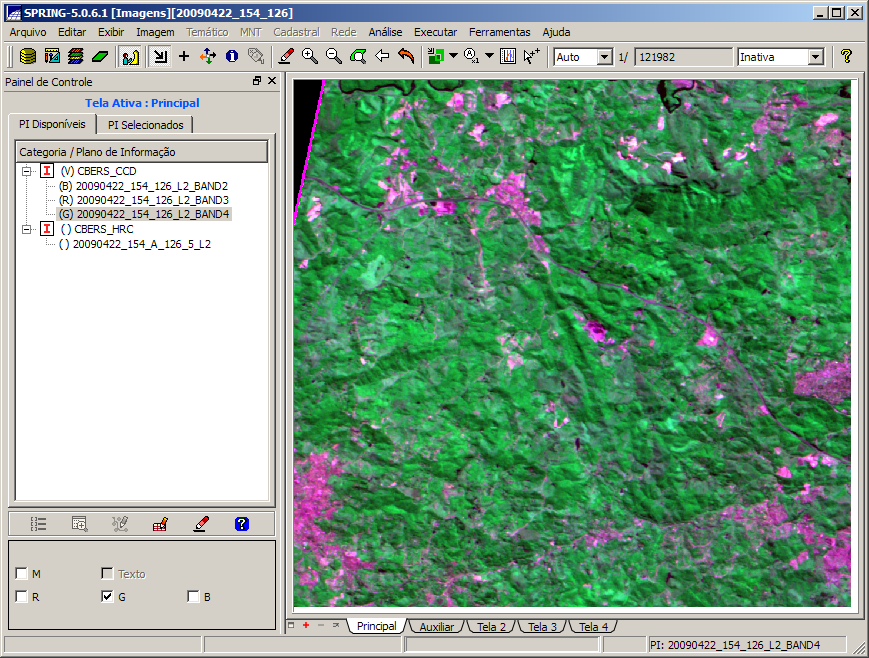This screenshot has height=658, width=869.
Task: Collapse the CBERS_CCD category tree node
Action: (25, 171)
